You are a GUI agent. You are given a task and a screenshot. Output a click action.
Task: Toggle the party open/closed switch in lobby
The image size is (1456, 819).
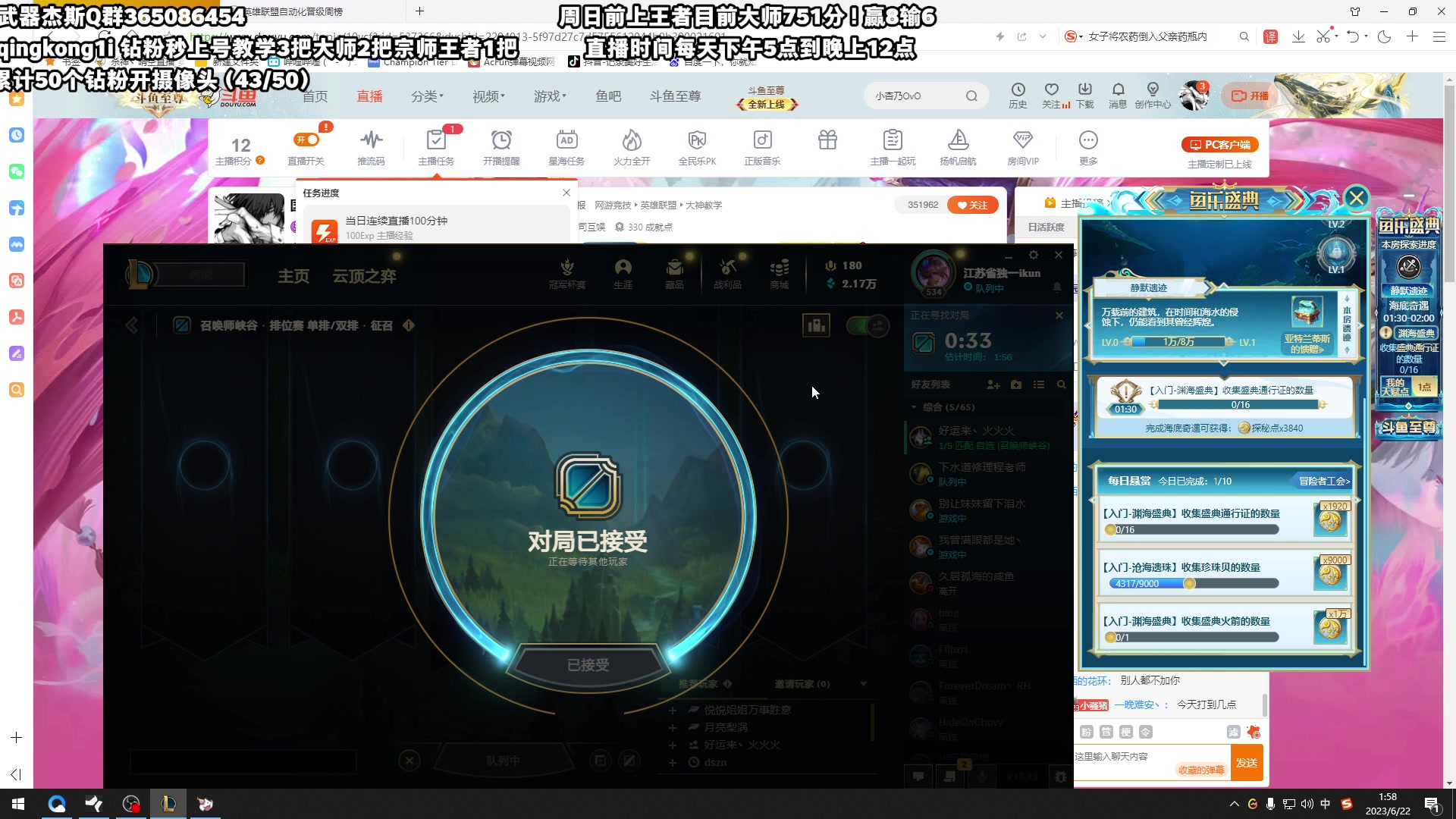868,326
